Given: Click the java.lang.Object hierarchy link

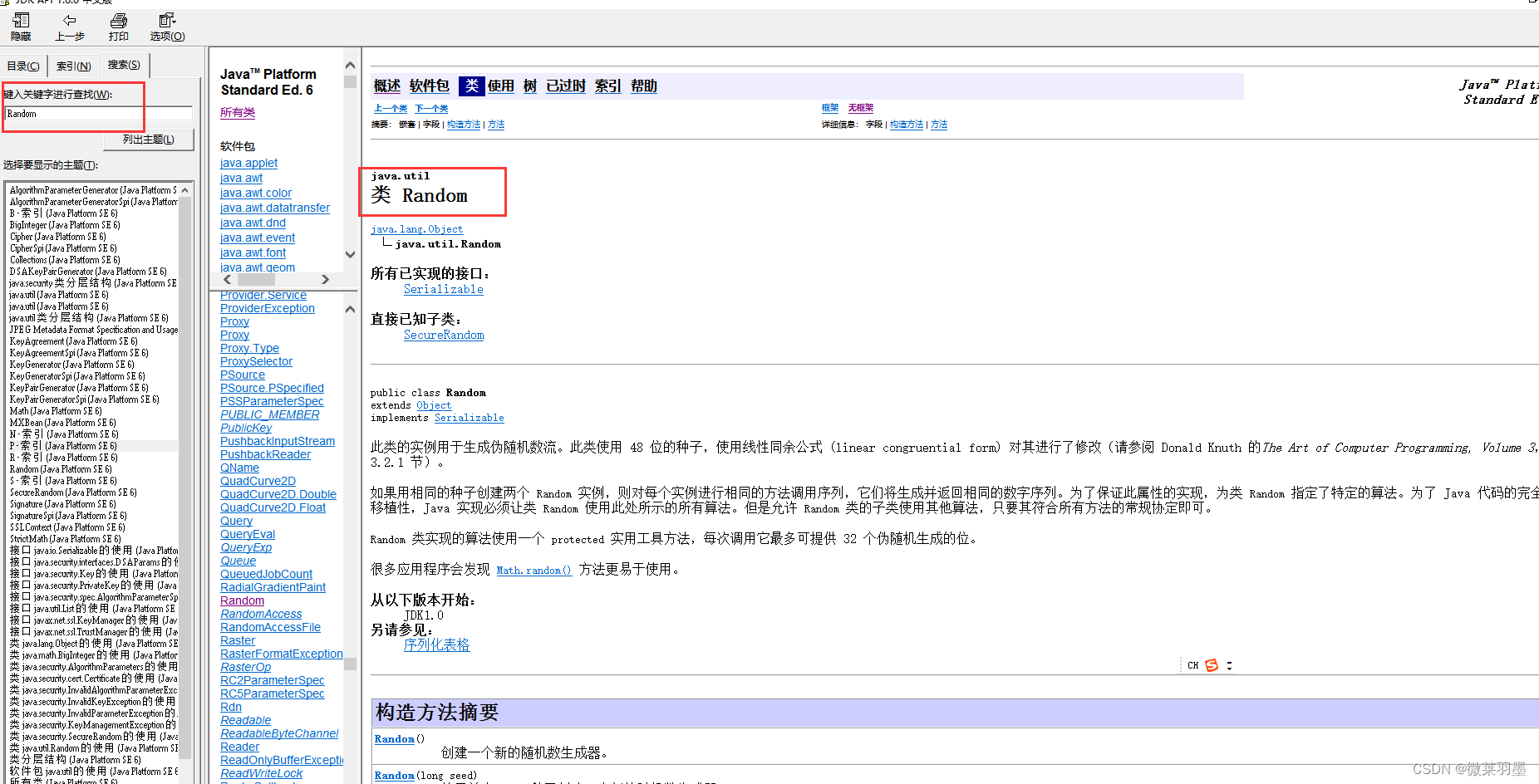Looking at the screenshot, I should (x=417, y=229).
